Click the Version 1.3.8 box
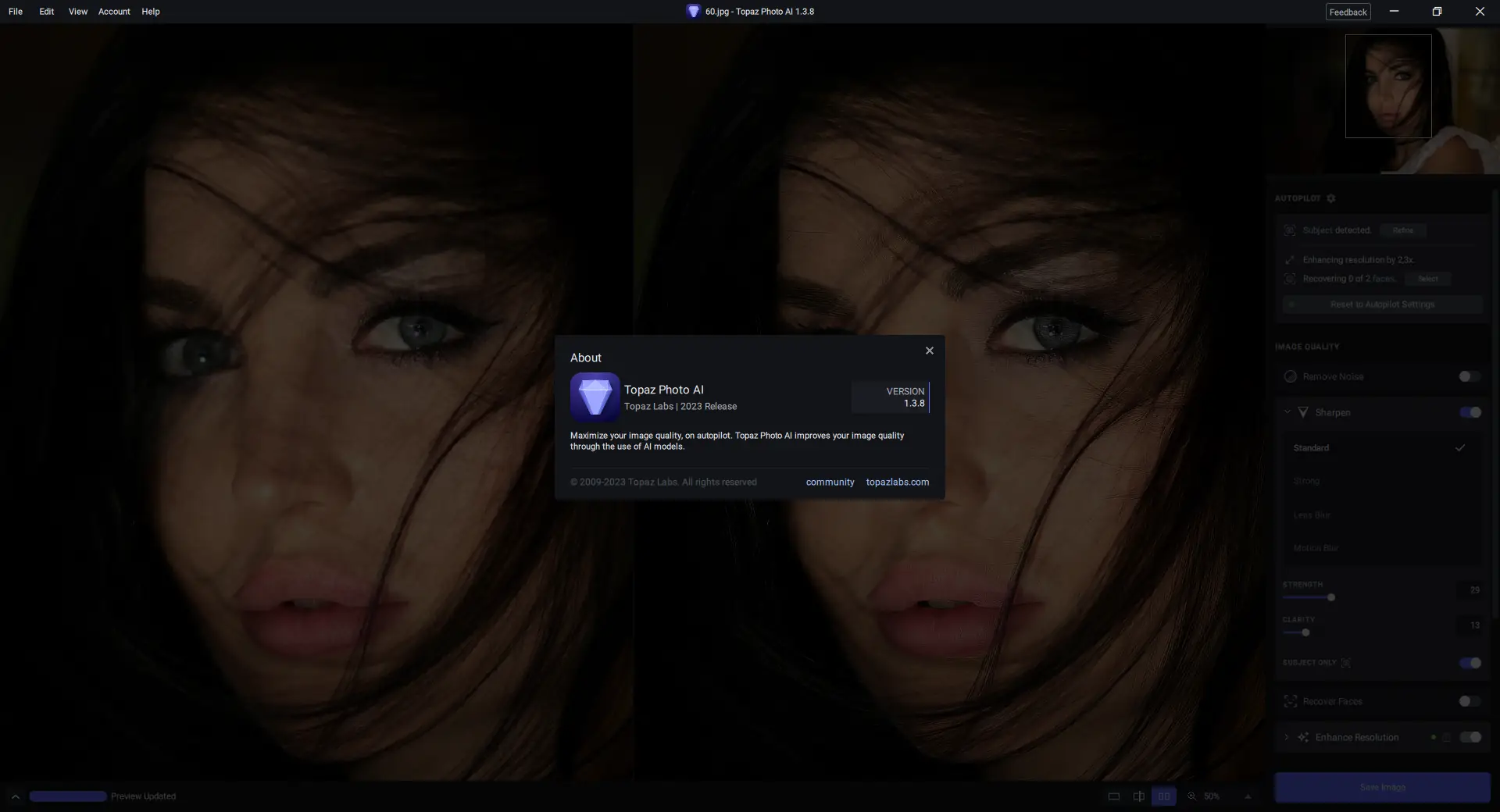The width and height of the screenshot is (1500, 812). pos(891,397)
